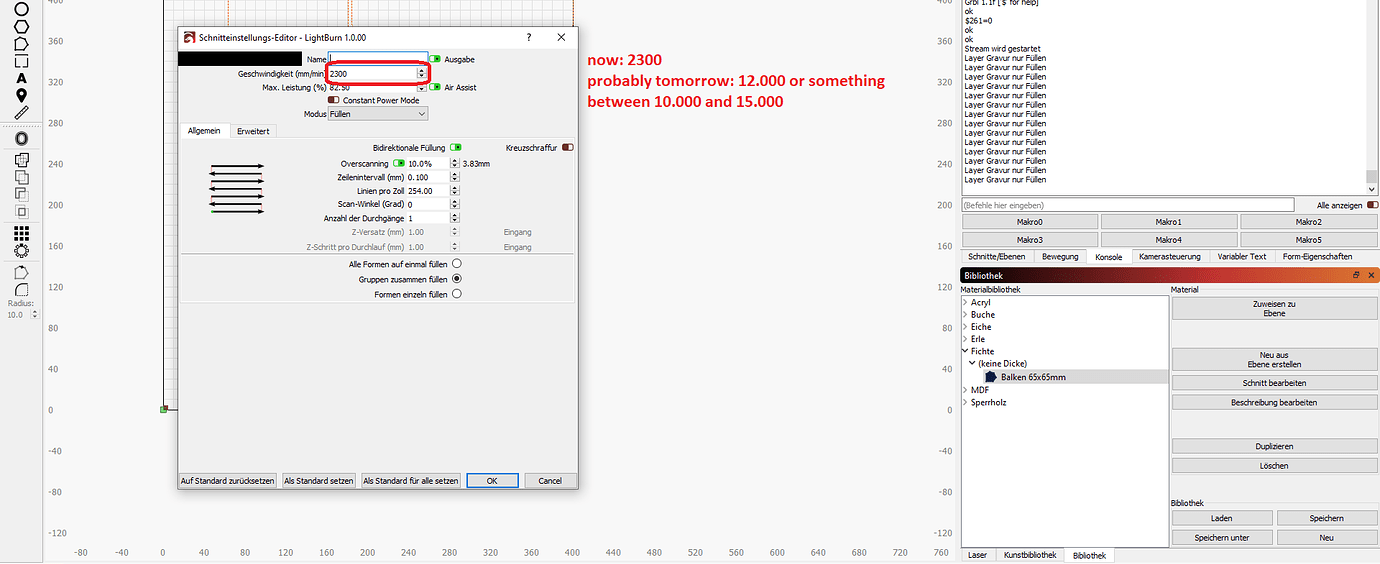Click the Boolean subtract icon
The height and width of the screenshot is (564, 1380).
click(21, 194)
